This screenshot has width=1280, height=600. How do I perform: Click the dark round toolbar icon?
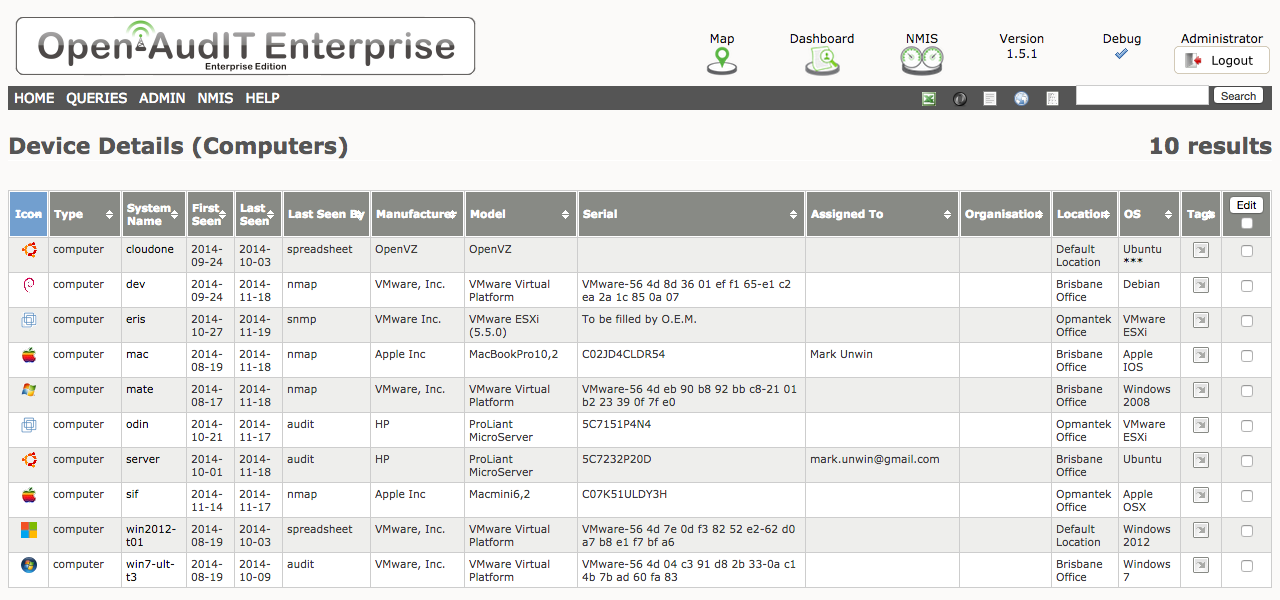960,98
